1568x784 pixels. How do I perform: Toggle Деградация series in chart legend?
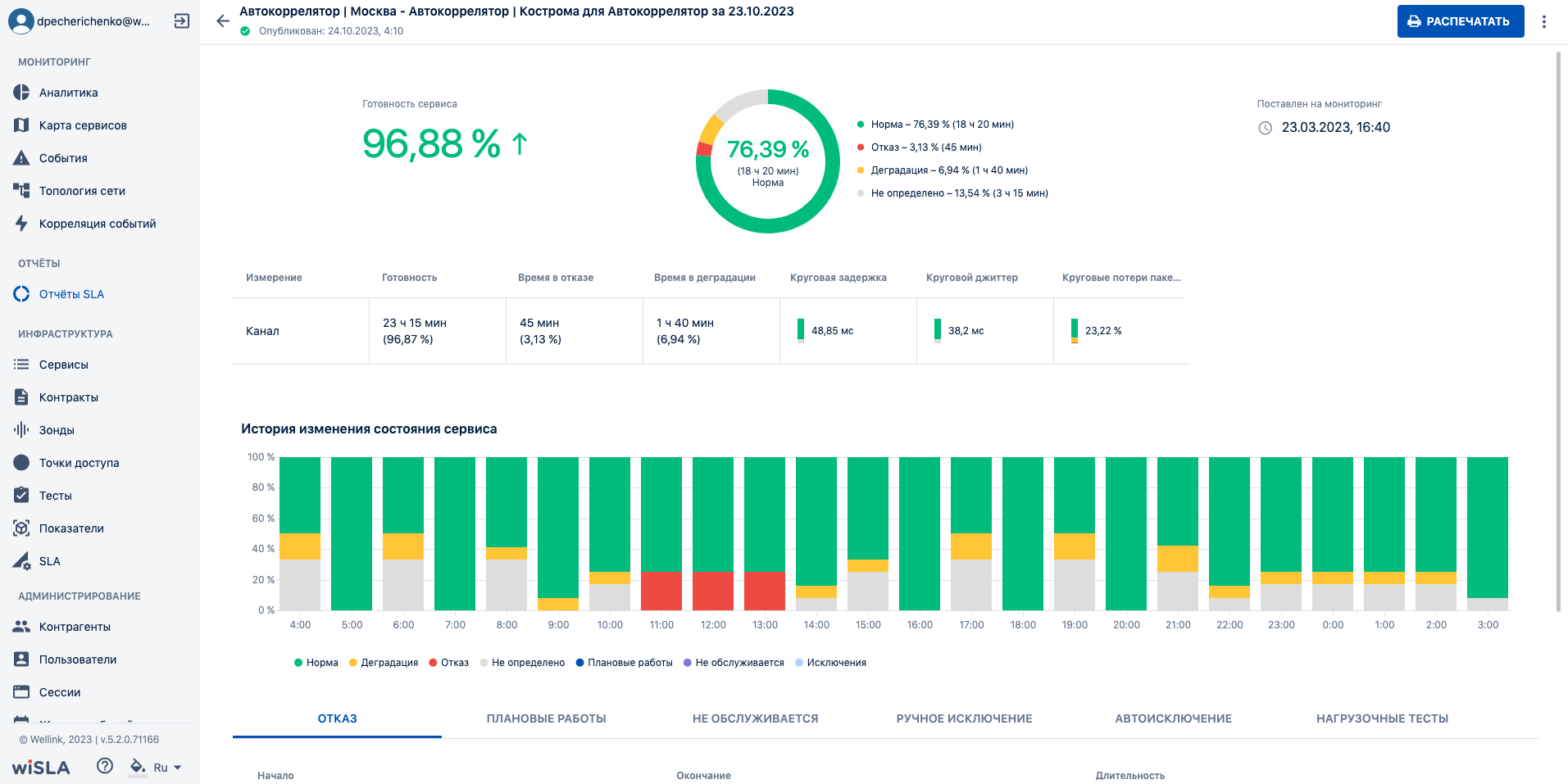[384, 663]
